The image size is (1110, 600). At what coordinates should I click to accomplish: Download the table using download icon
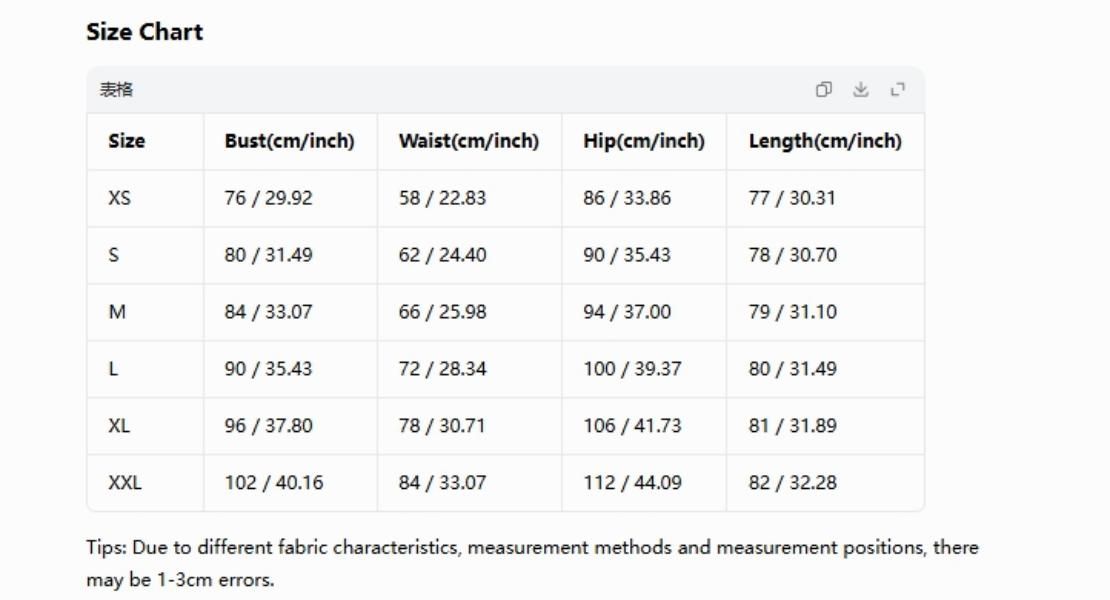pyautogui.click(x=860, y=89)
